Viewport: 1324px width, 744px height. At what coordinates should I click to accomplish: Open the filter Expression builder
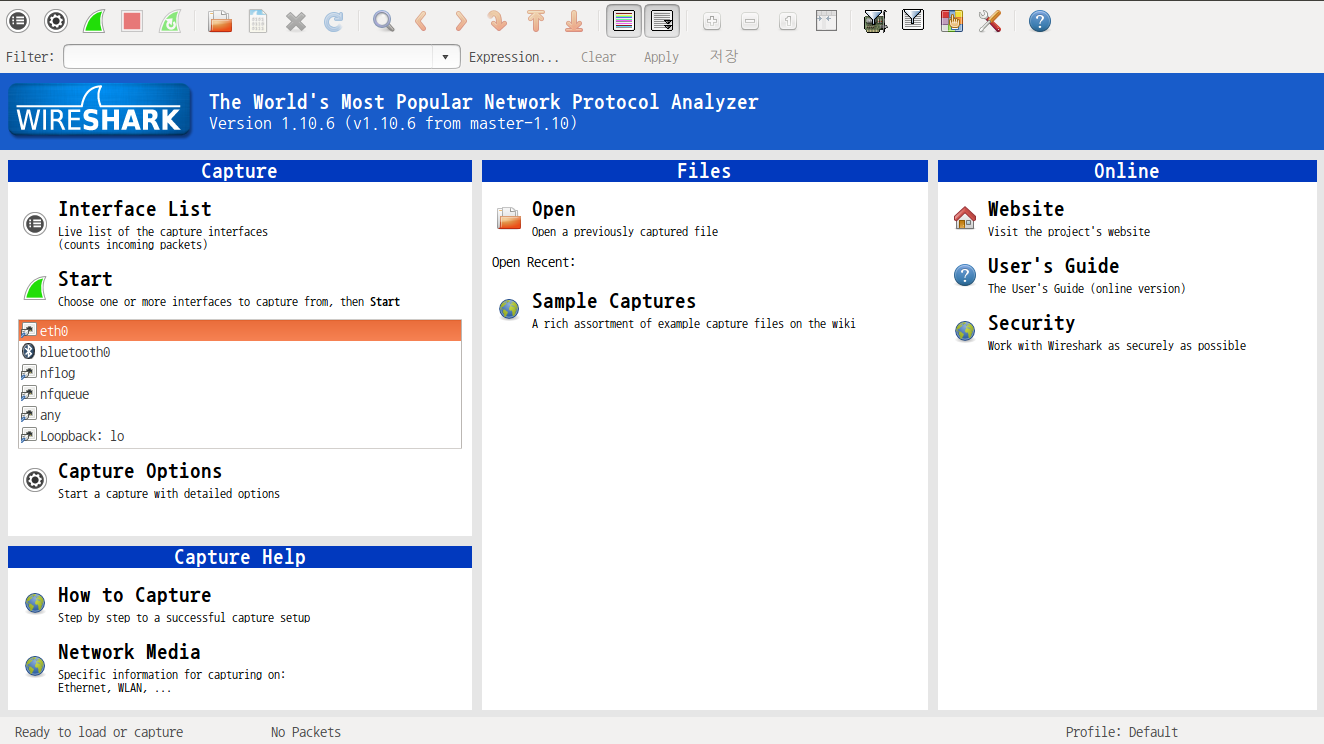pos(514,57)
